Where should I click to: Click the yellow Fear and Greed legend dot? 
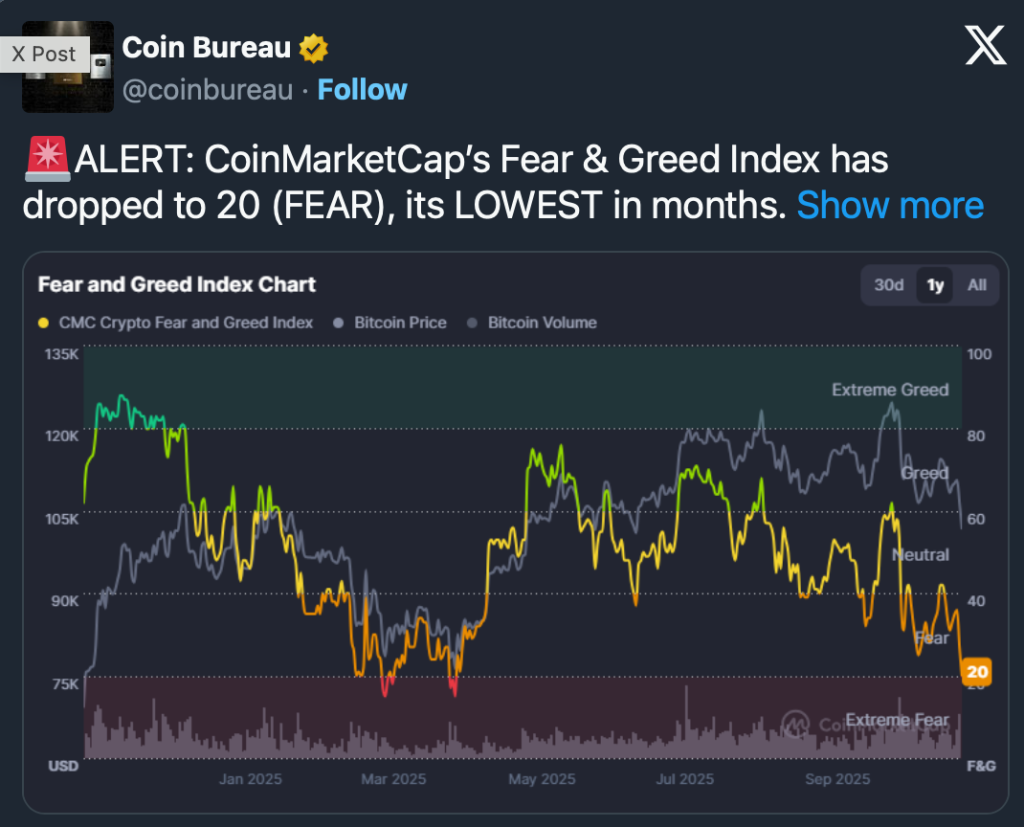pos(43,323)
